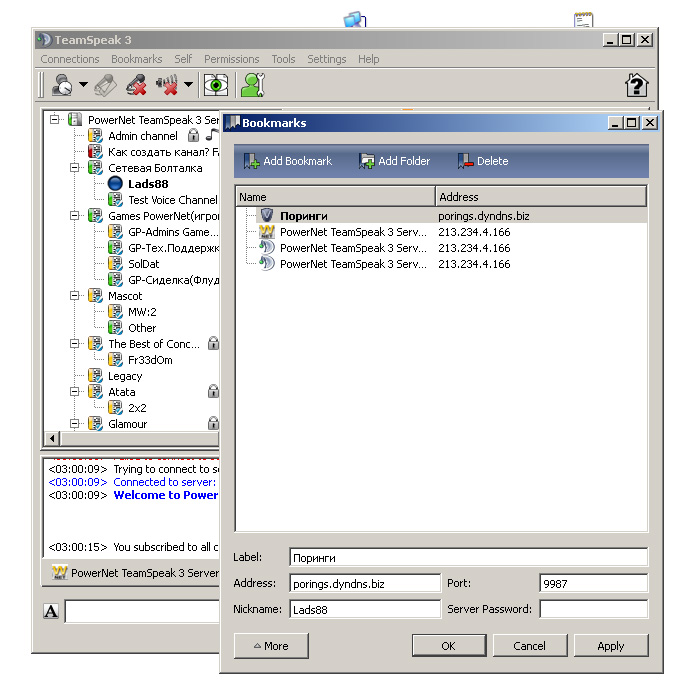Image resolution: width=700 pixels, height=700 pixels.
Task: Click Add Bookmark in Bookmarks dialog
Action: (x=288, y=161)
